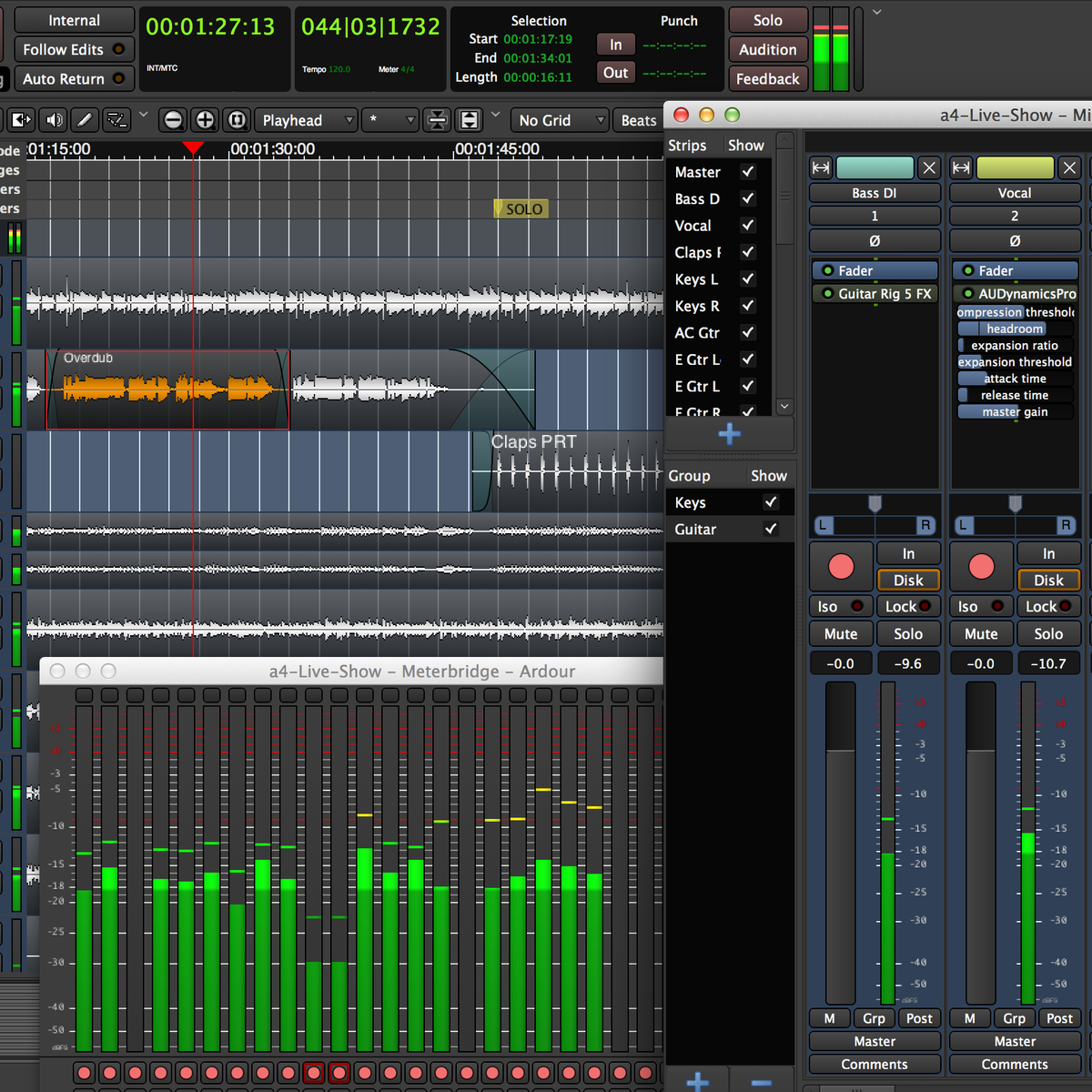Click the Grp button on the Vocal strip

pos(1014,1018)
